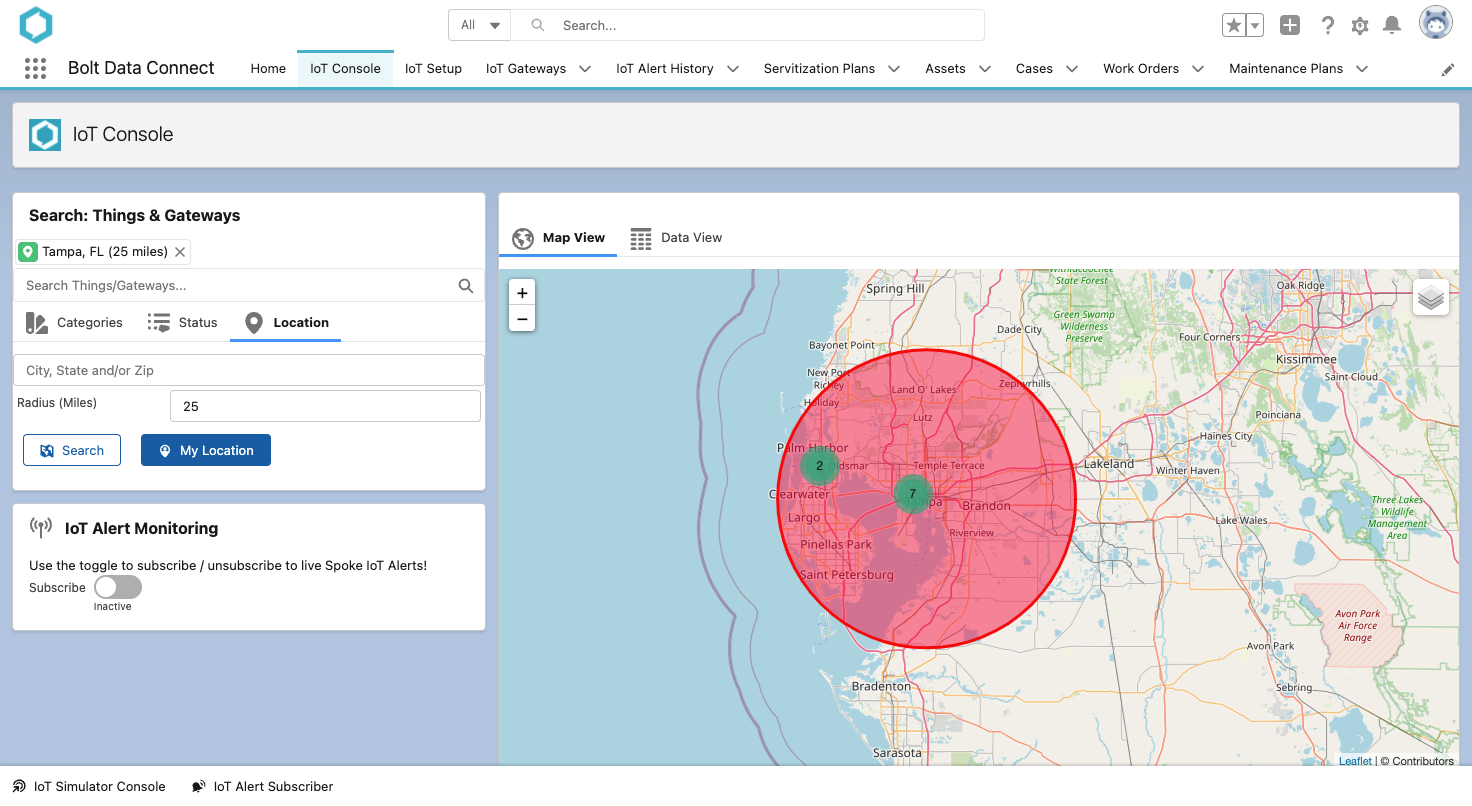Click the Radius (Miles) input field
This screenshot has height=806, width=1472.
click(x=326, y=406)
